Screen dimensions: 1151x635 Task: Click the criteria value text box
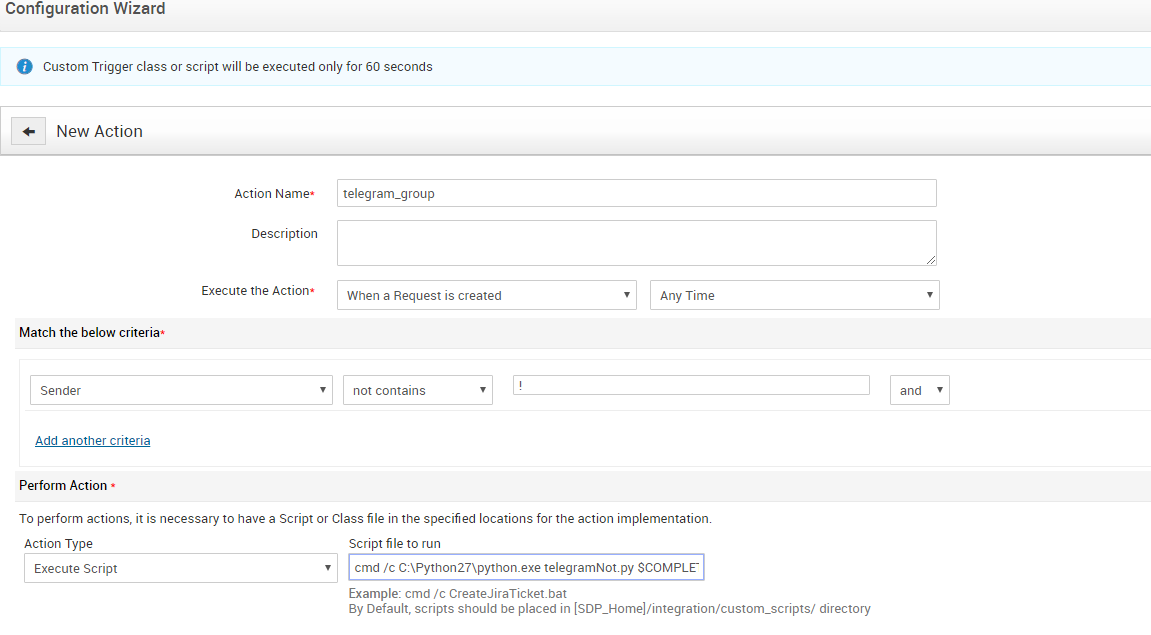690,385
